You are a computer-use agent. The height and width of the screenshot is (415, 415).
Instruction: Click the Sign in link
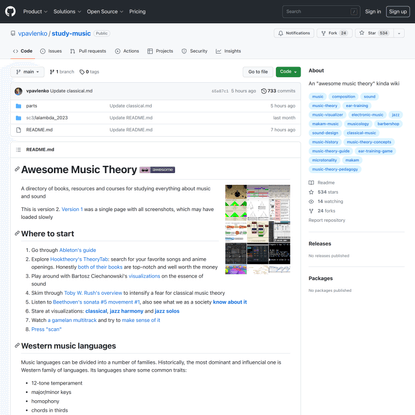373,11
